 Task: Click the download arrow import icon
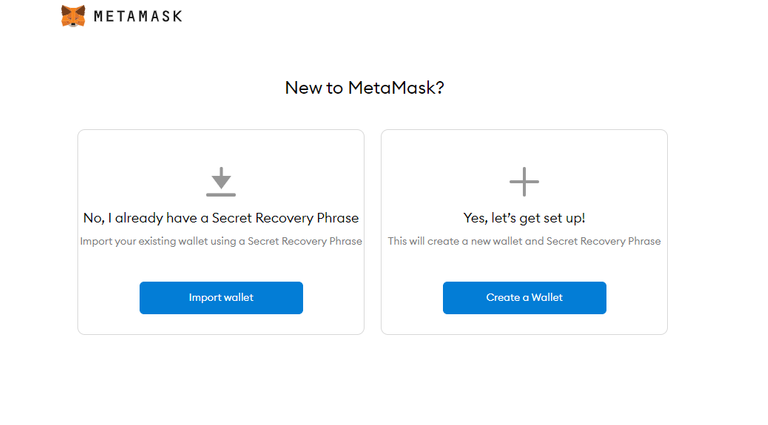(x=221, y=182)
